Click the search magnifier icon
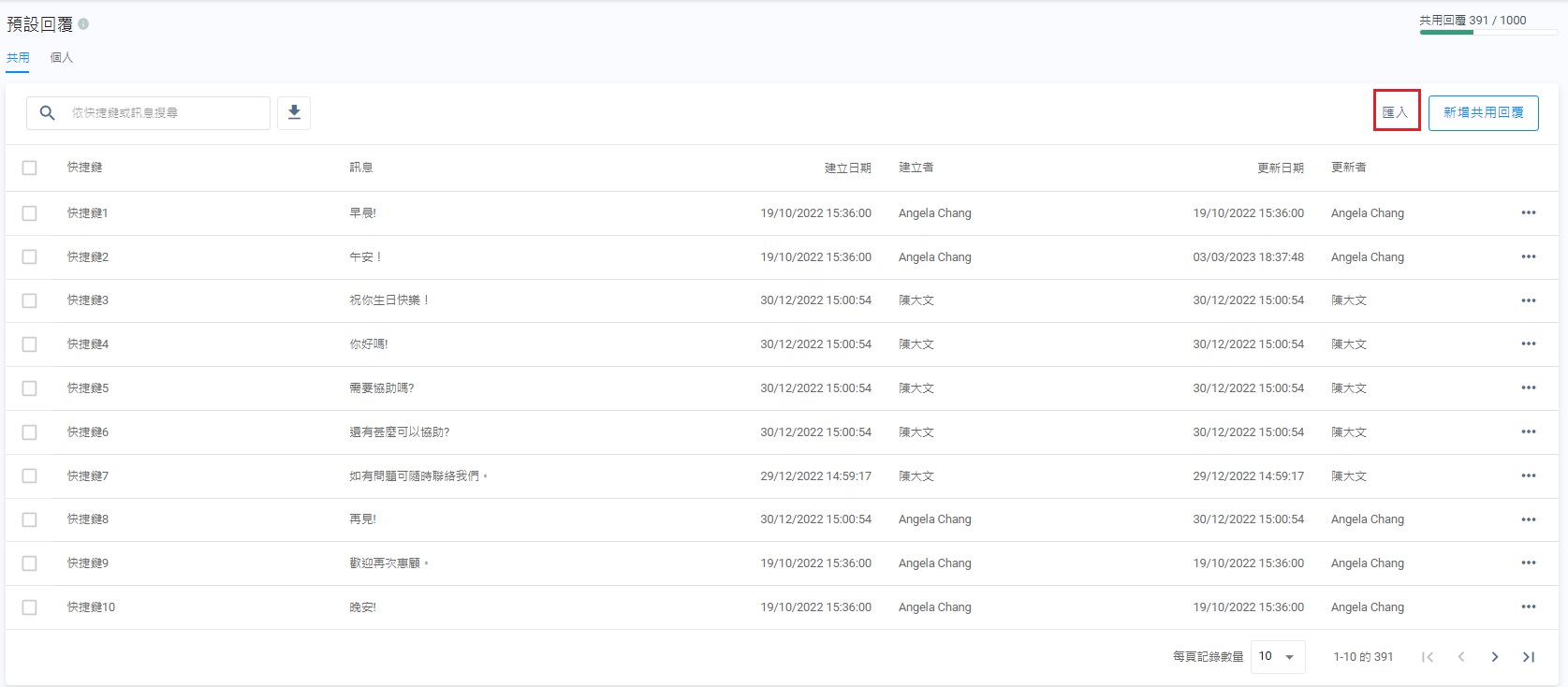This screenshot has width=1568, height=687. click(x=48, y=113)
